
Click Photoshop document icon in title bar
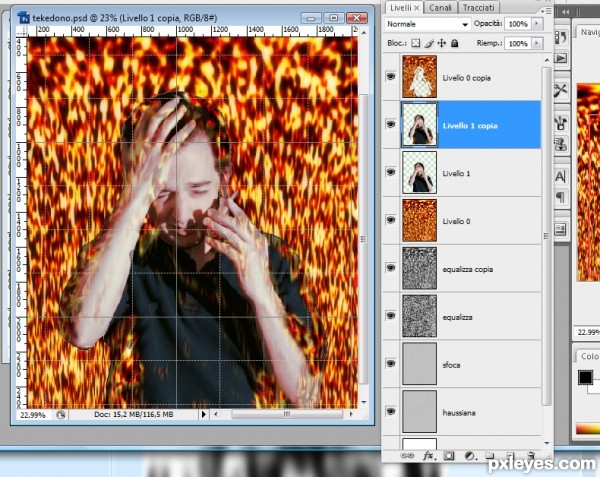click(x=24, y=18)
